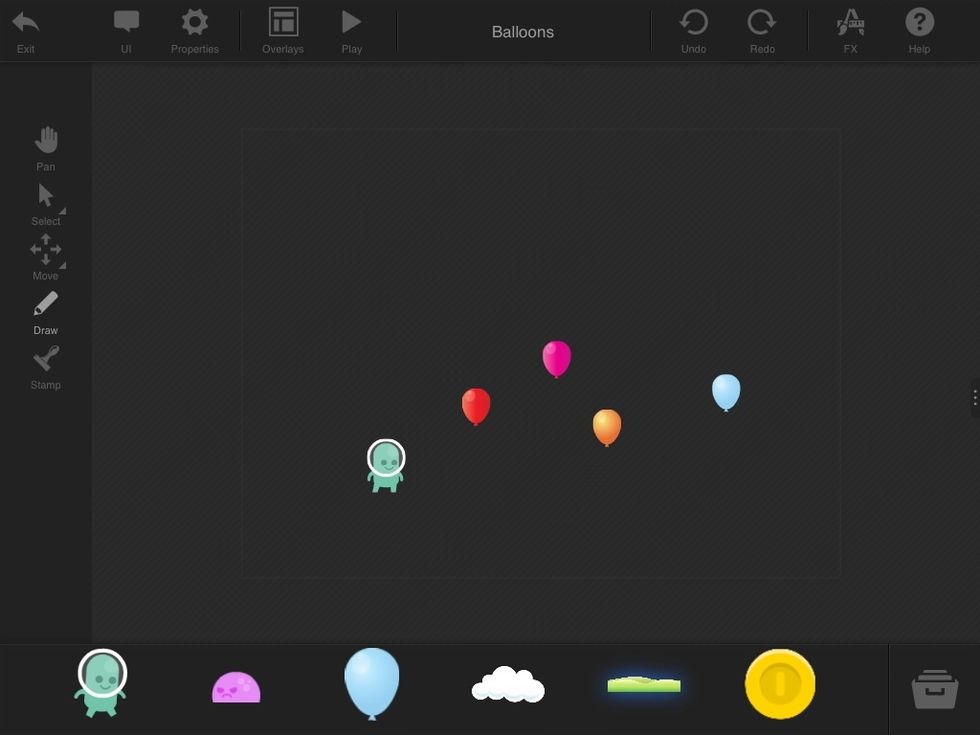Select the gold coin asset
The height and width of the screenshot is (735, 980).
click(780, 685)
